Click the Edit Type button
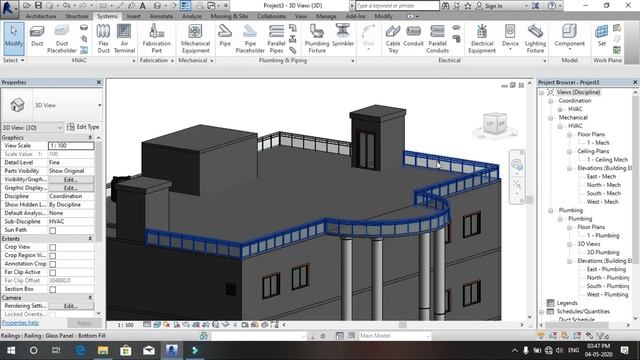The height and width of the screenshot is (360, 640). click(x=83, y=127)
